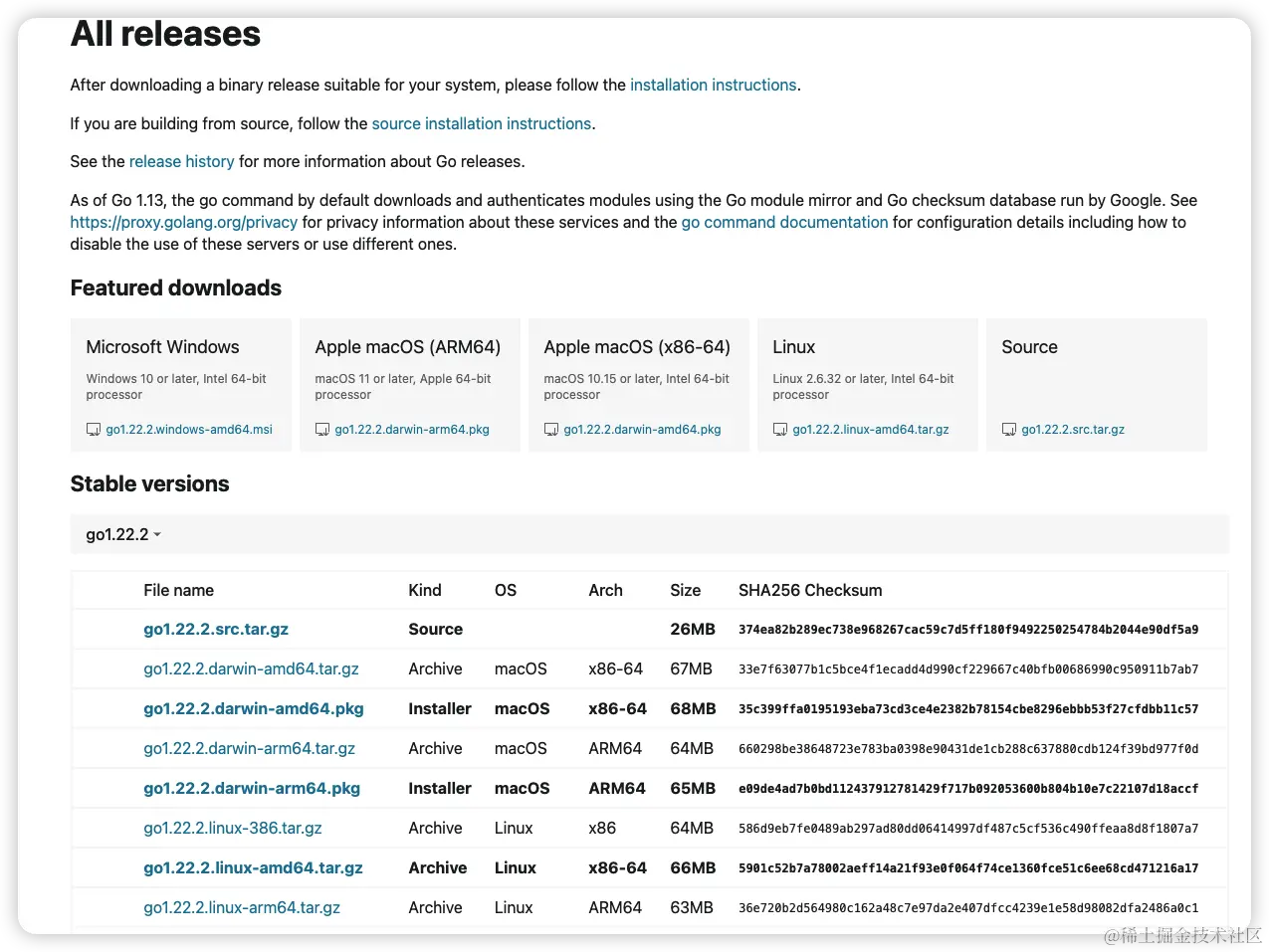The image size is (1269, 952).
Task: Click the Featured downloads heading
Action: (x=175, y=288)
